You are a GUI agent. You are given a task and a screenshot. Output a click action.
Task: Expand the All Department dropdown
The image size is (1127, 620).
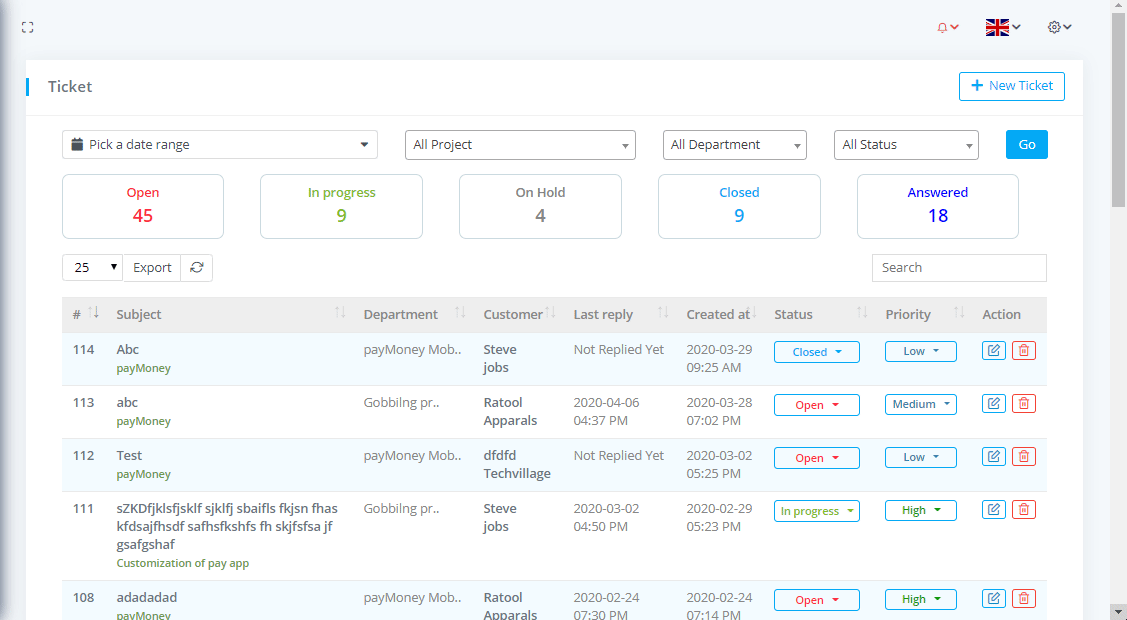click(x=734, y=145)
